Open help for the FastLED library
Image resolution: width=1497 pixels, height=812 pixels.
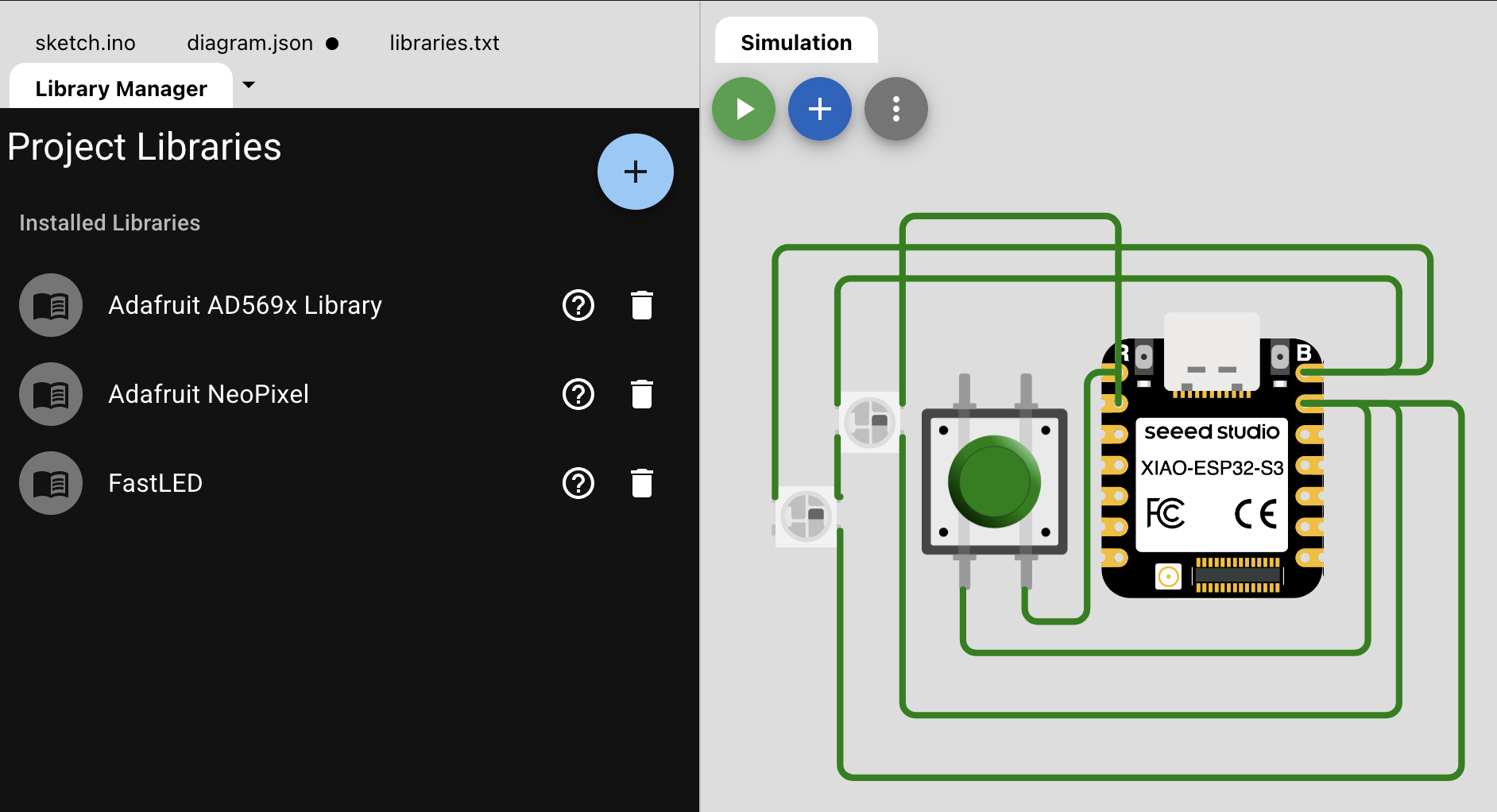coord(579,483)
